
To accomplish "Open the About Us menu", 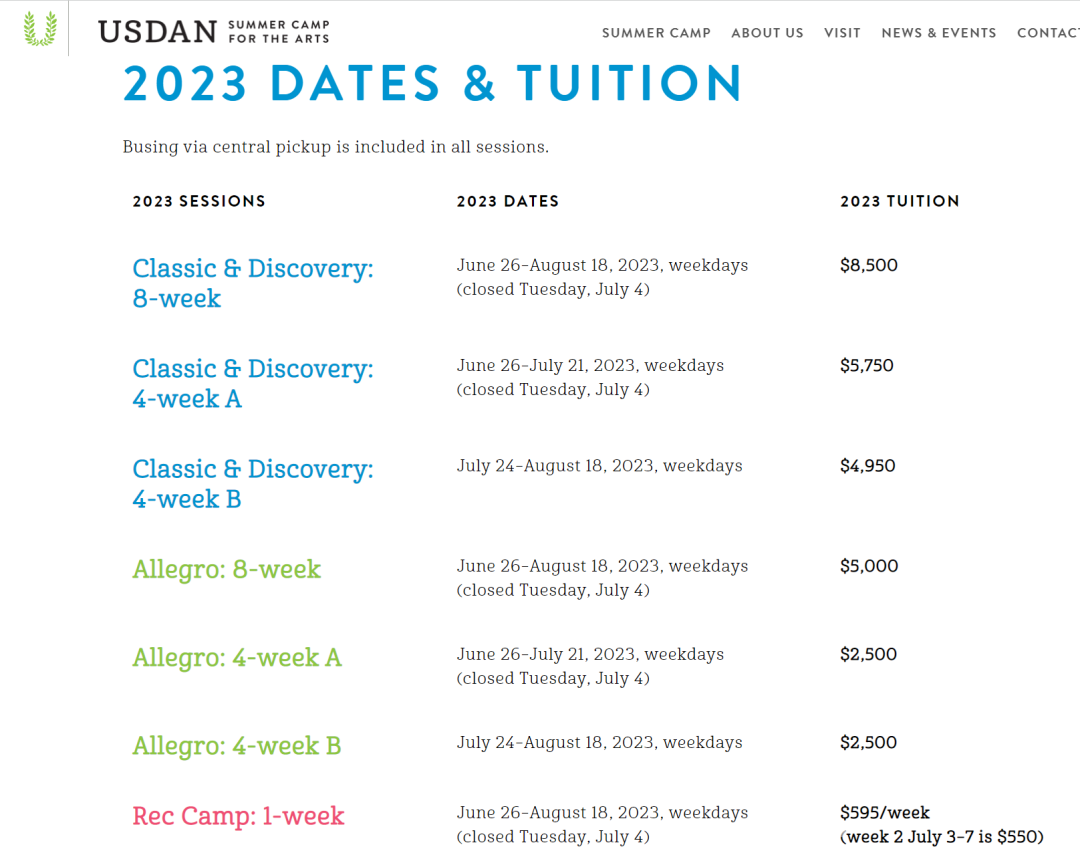I will point(767,33).
